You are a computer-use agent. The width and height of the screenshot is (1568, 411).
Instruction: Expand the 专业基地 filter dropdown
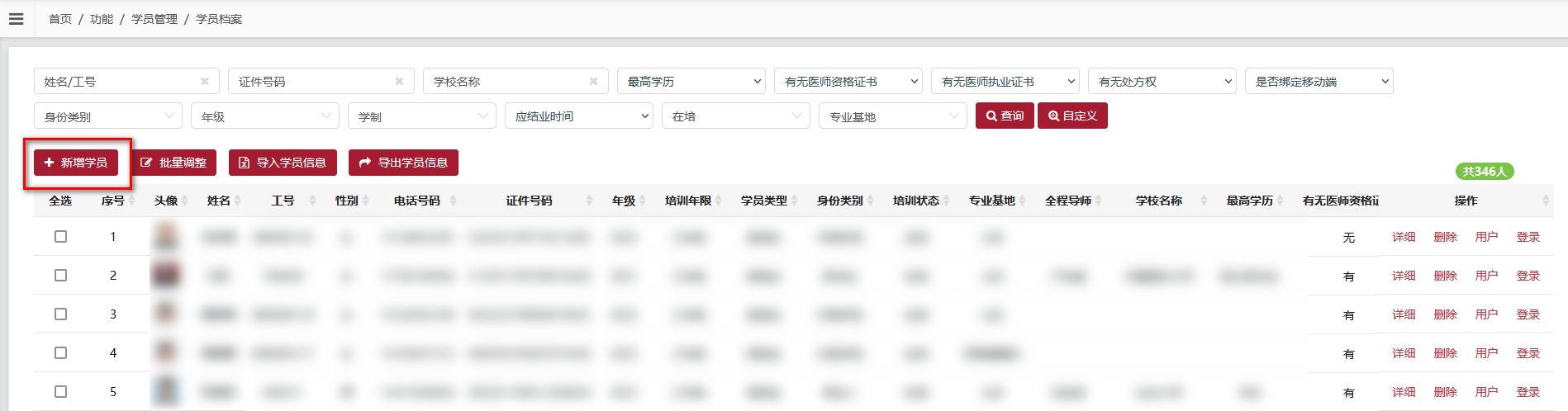pyautogui.click(x=893, y=116)
